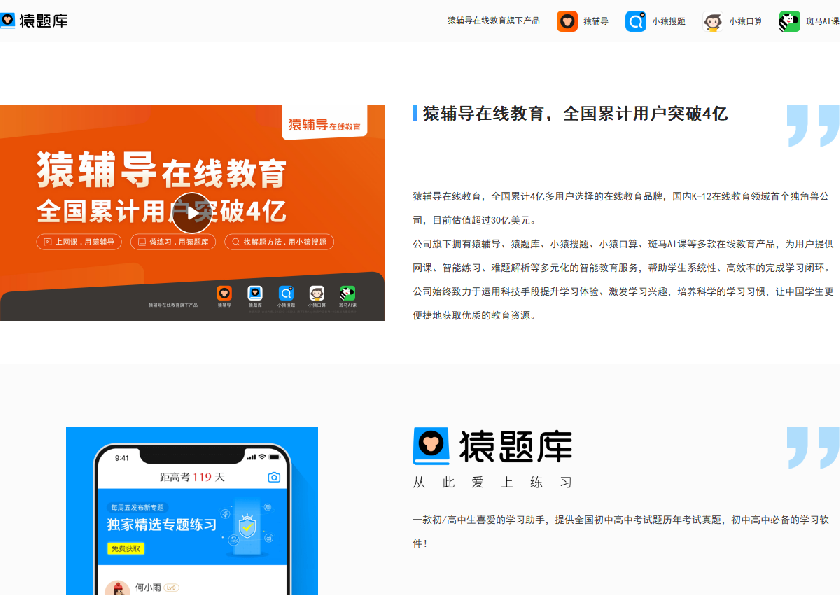Open the 独家精选专题练习 banner in phone mockup

point(192,527)
